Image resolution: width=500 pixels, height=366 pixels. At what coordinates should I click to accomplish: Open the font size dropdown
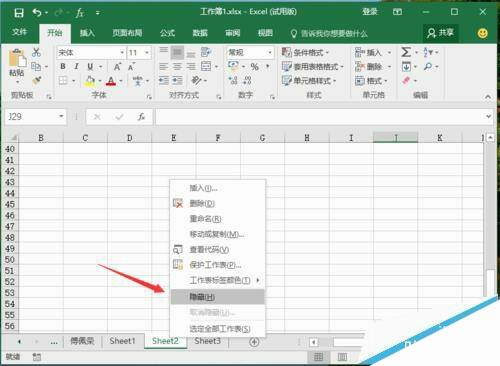coord(147,53)
